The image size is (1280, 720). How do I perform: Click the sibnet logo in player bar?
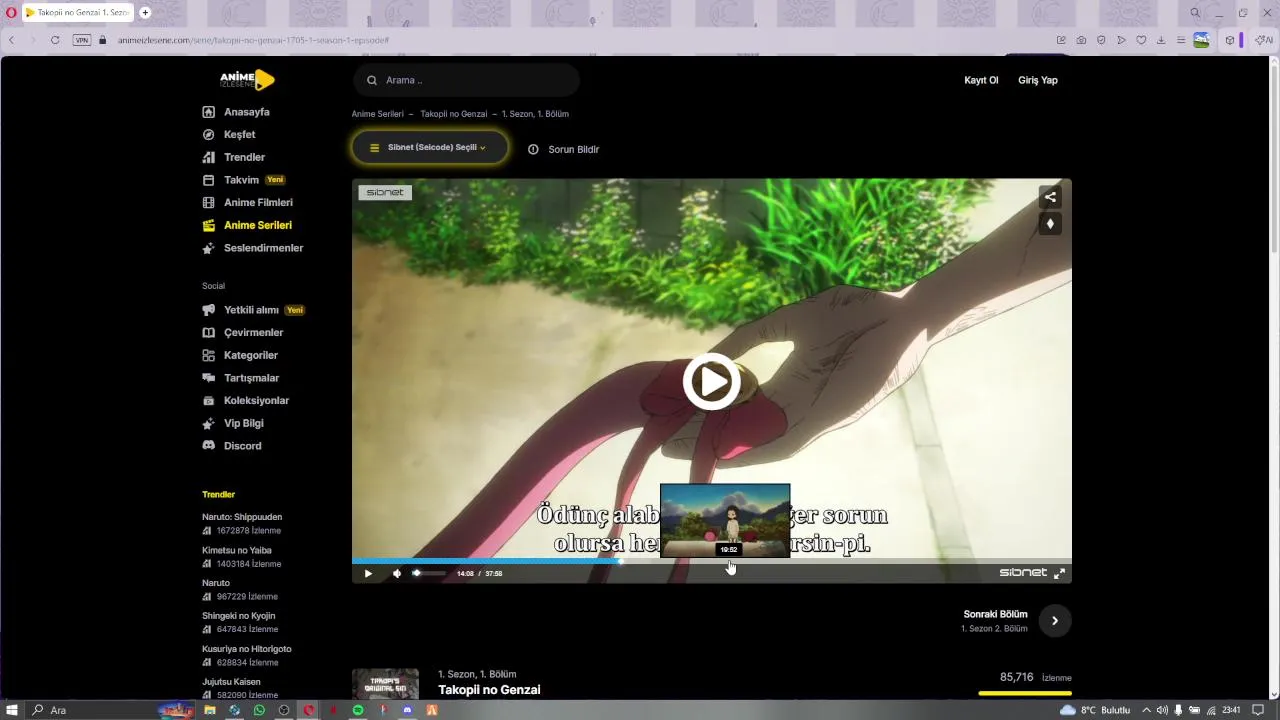(1023, 573)
